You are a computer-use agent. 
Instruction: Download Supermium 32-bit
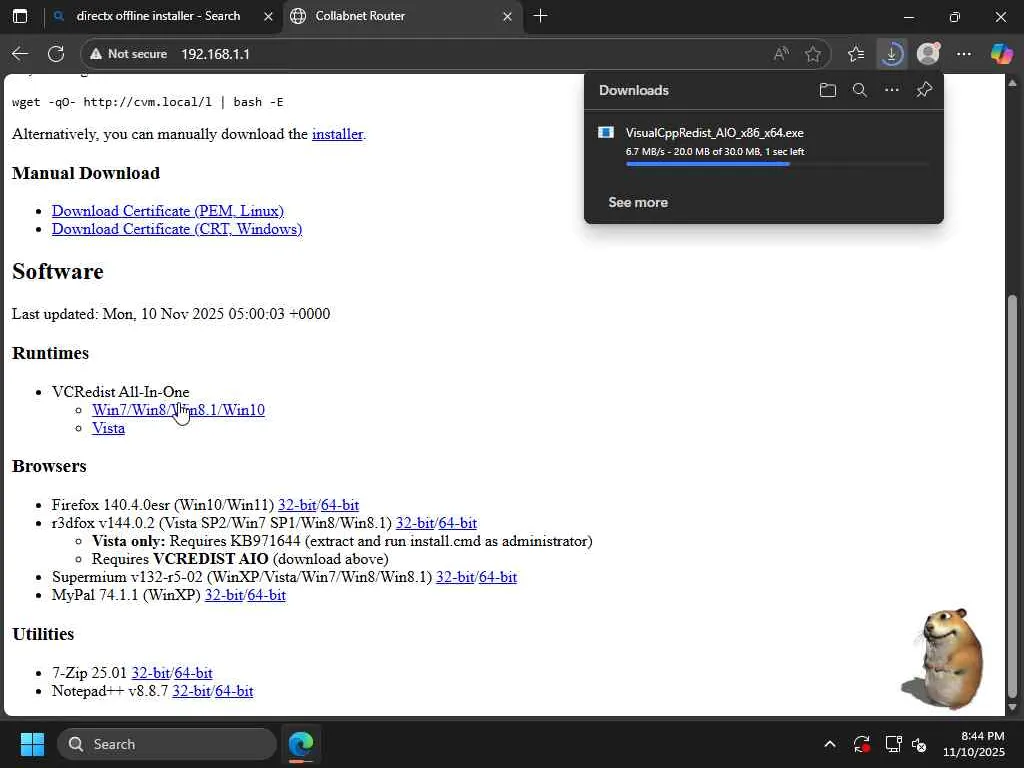pyautogui.click(x=455, y=577)
